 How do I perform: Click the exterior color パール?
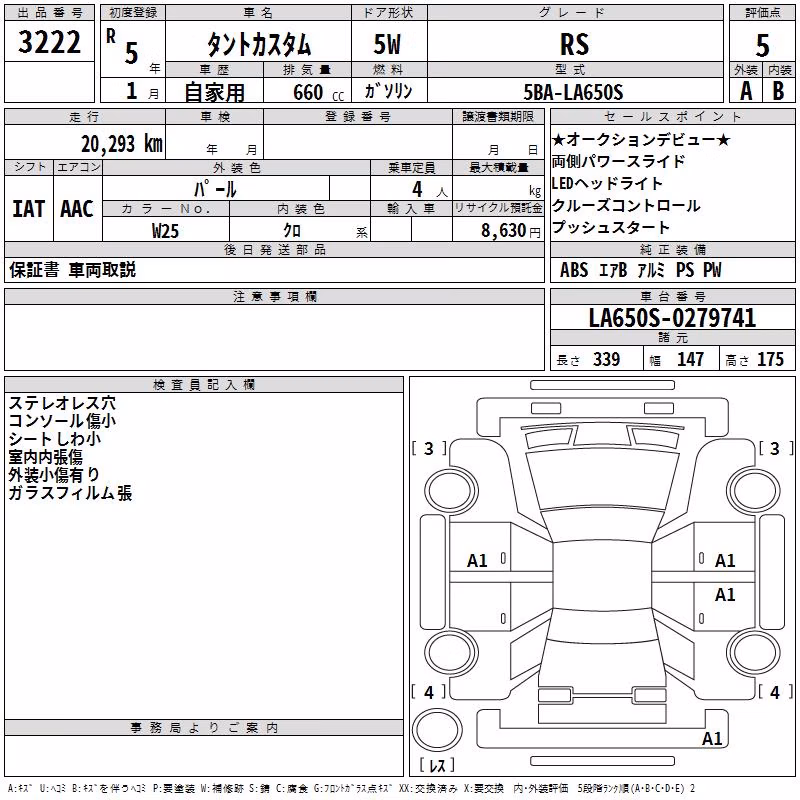(215, 189)
